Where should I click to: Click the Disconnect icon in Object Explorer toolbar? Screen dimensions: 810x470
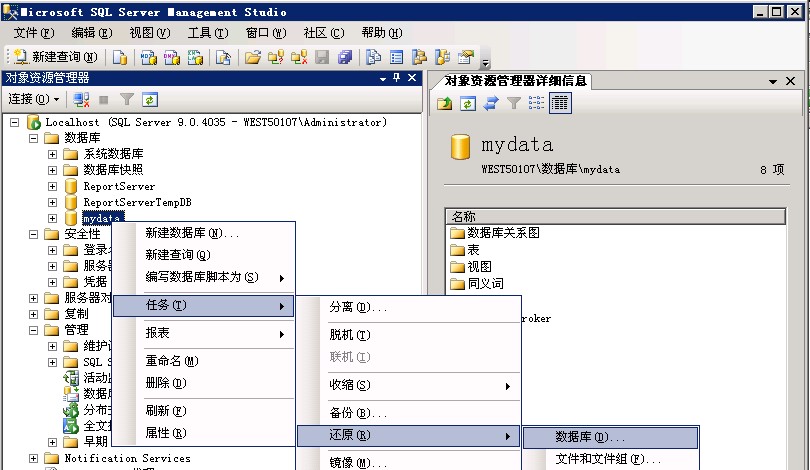(x=82, y=99)
